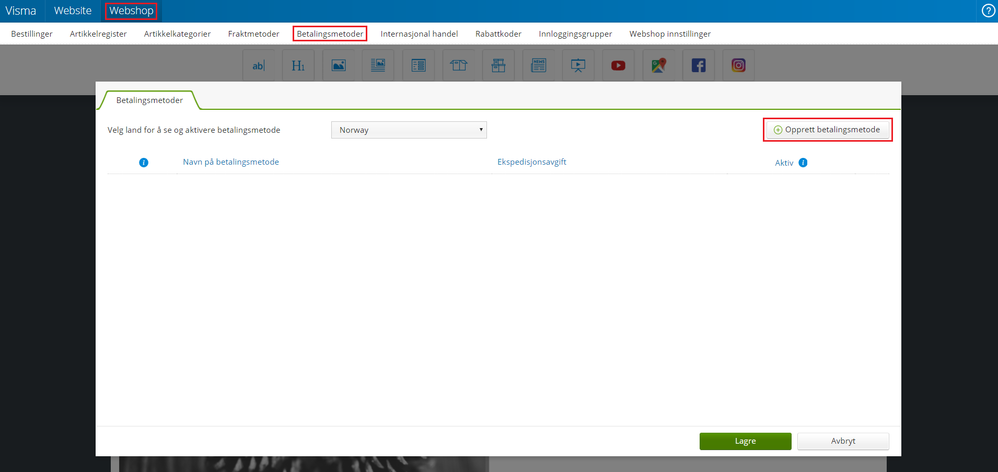Open the Visma top menu

[x=20, y=11]
